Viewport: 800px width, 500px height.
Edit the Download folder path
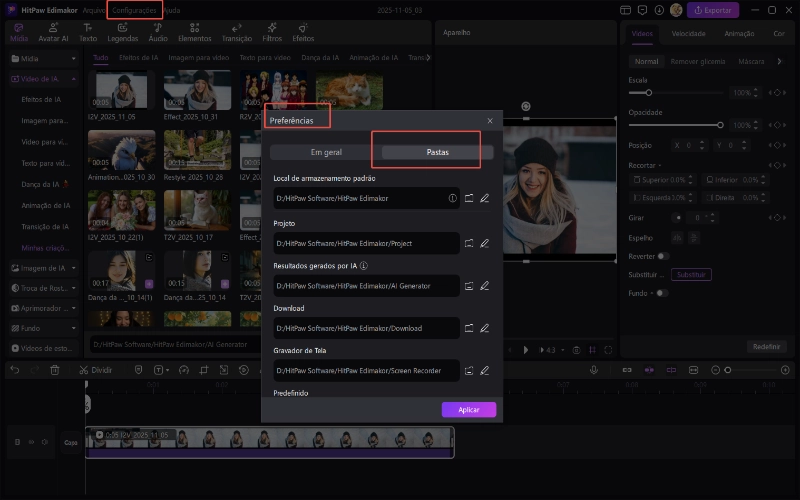[x=484, y=327]
